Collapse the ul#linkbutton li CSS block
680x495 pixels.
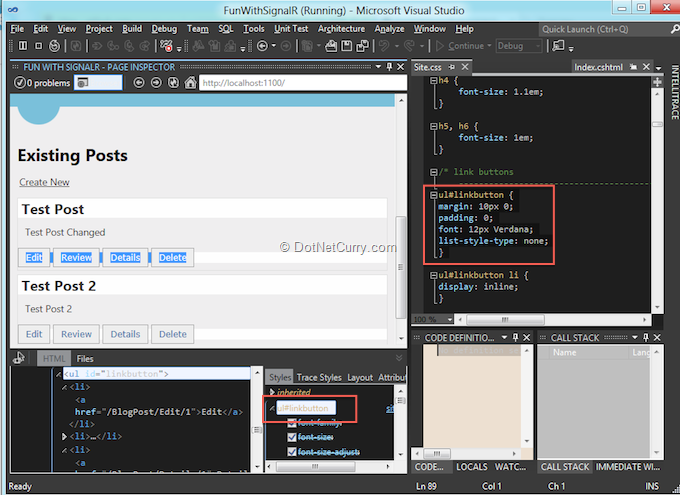coord(433,275)
